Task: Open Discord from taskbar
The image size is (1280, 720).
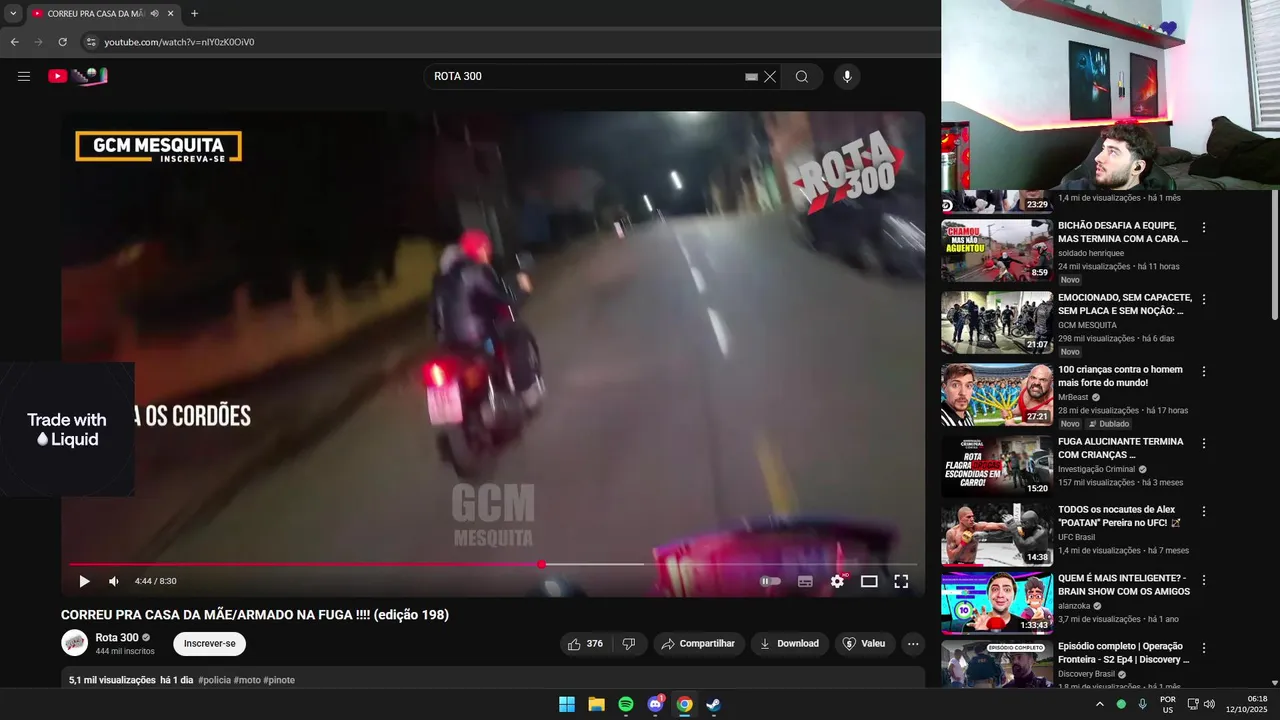Action: pos(655,704)
